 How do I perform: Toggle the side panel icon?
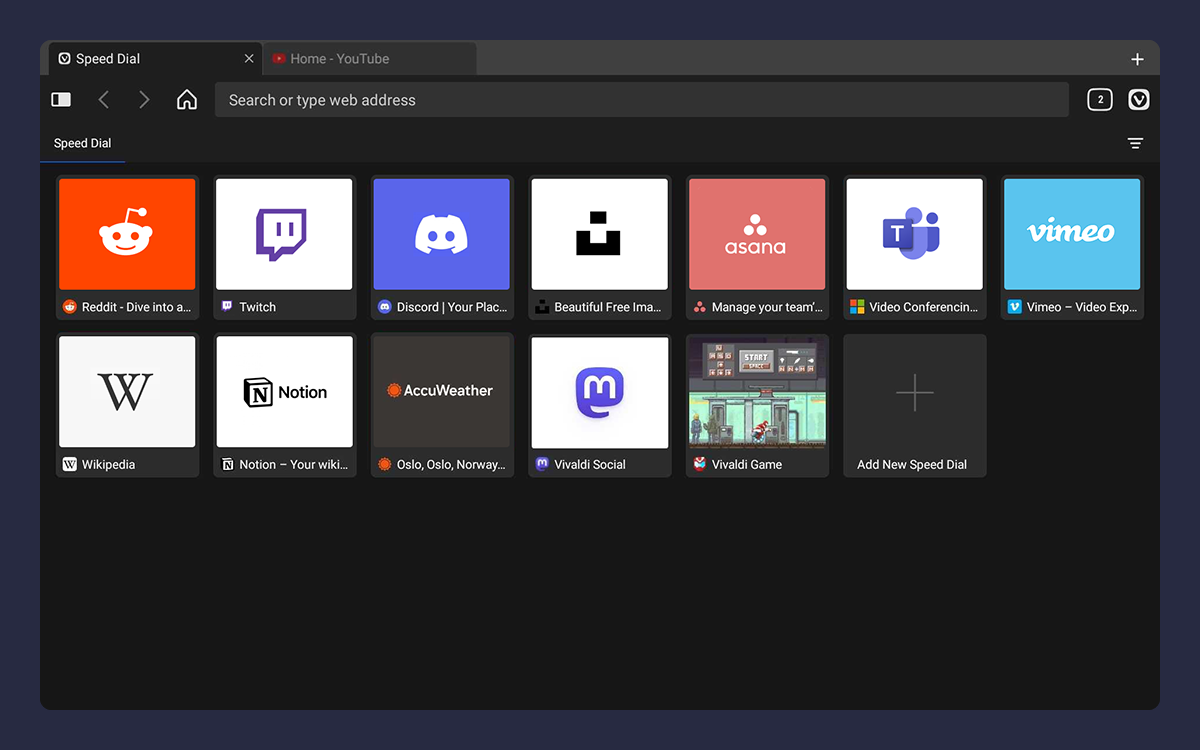[61, 100]
